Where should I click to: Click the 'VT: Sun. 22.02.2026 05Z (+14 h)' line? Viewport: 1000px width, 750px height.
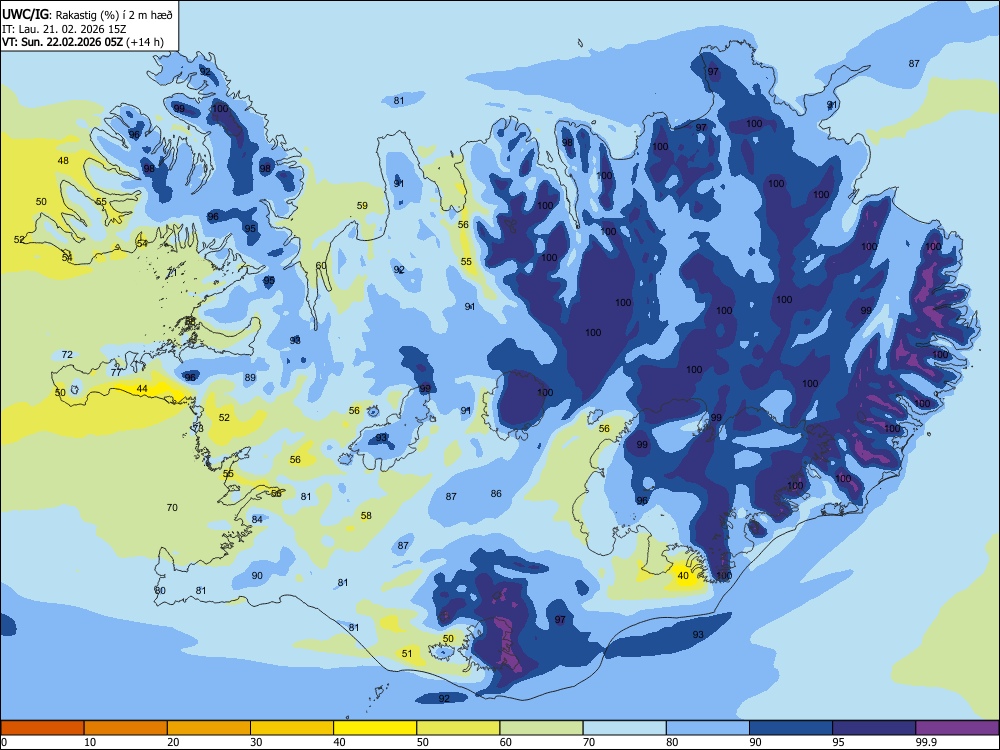coord(83,42)
